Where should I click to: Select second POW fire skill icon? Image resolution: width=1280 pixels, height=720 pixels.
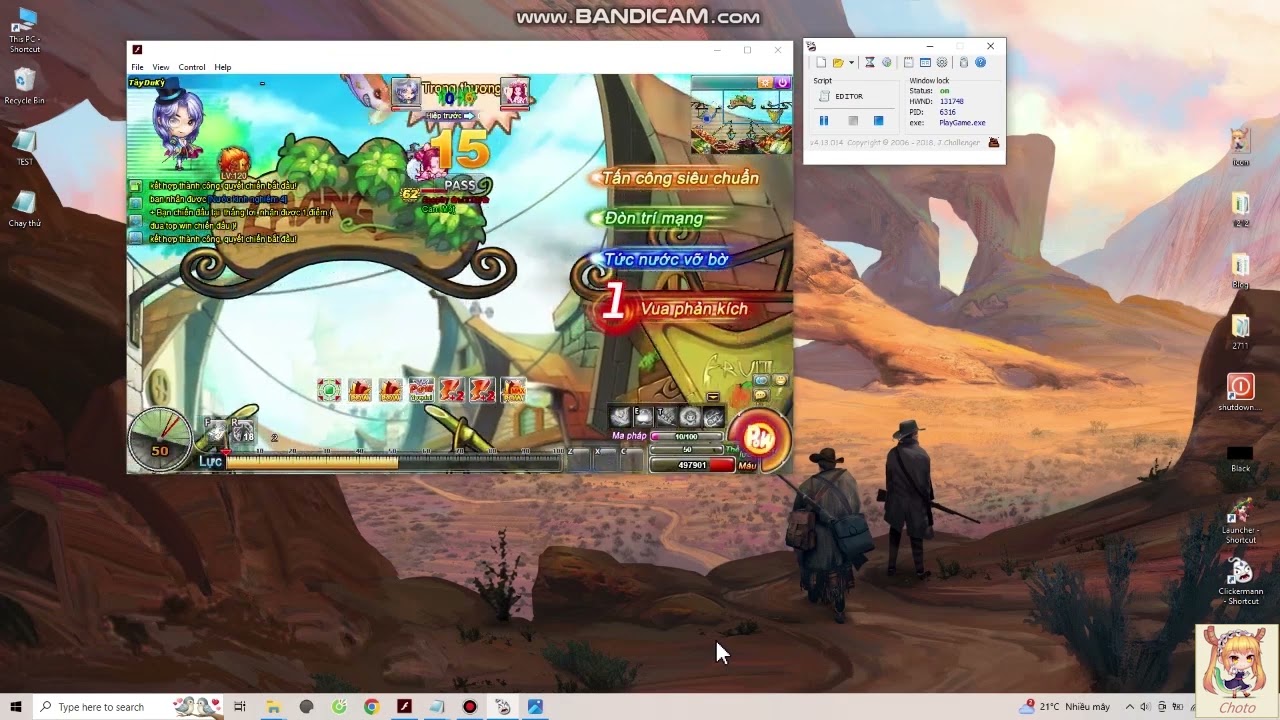pyautogui.click(x=391, y=390)
